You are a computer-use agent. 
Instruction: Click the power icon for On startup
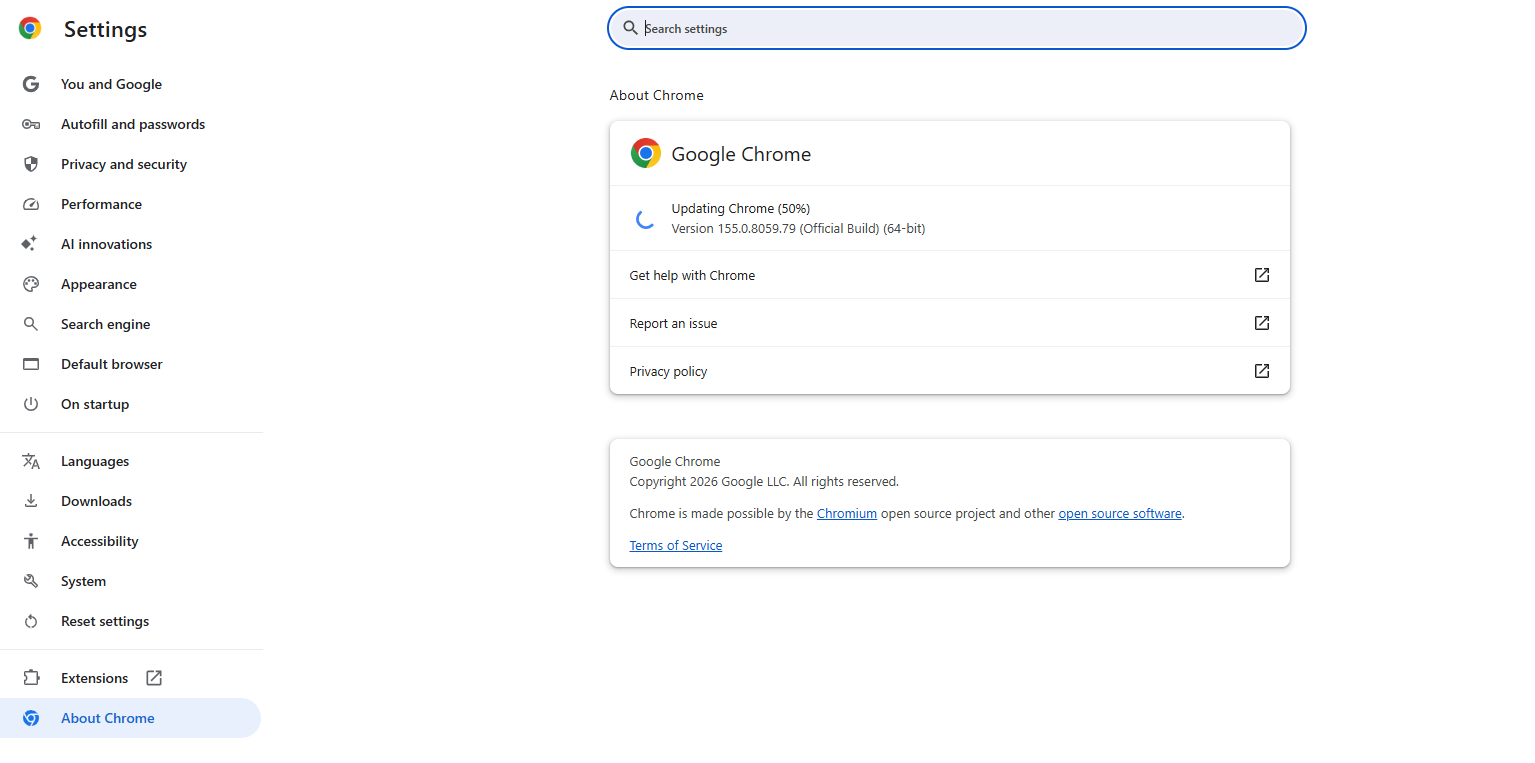pyautogui.click(x=31, y=404)
